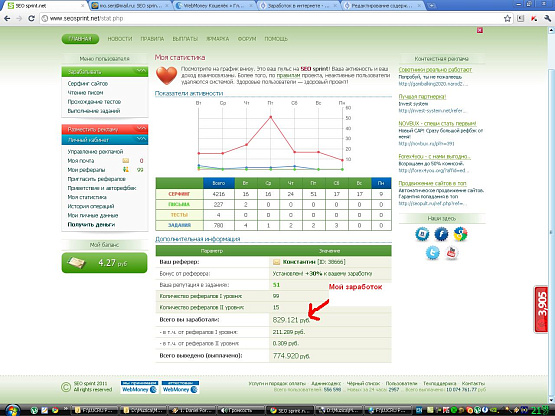Open the Google social icon
The height and width of the screenshot is (416, 555).
point(460,234)
